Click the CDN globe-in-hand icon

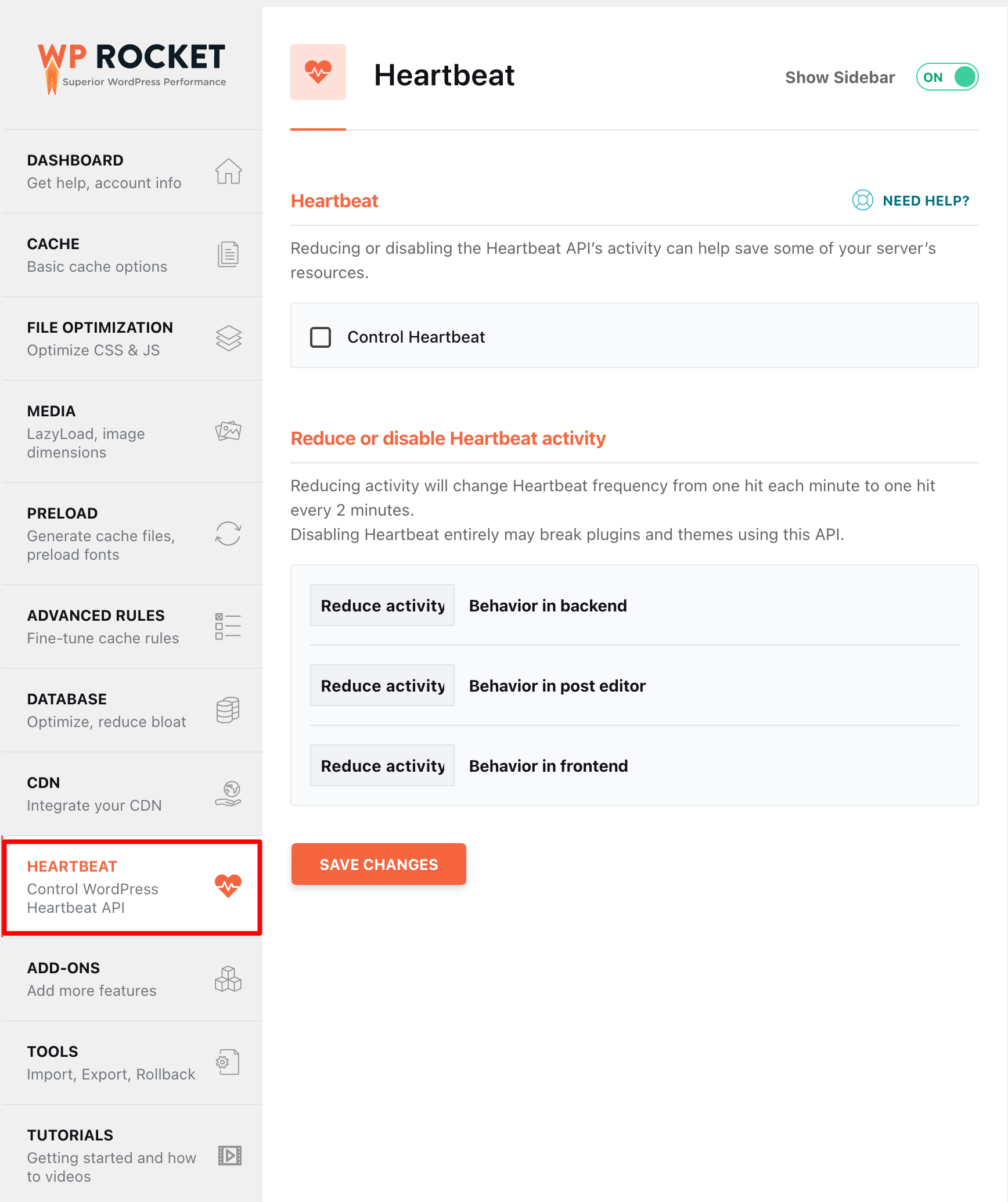click(x=228, y=793)
